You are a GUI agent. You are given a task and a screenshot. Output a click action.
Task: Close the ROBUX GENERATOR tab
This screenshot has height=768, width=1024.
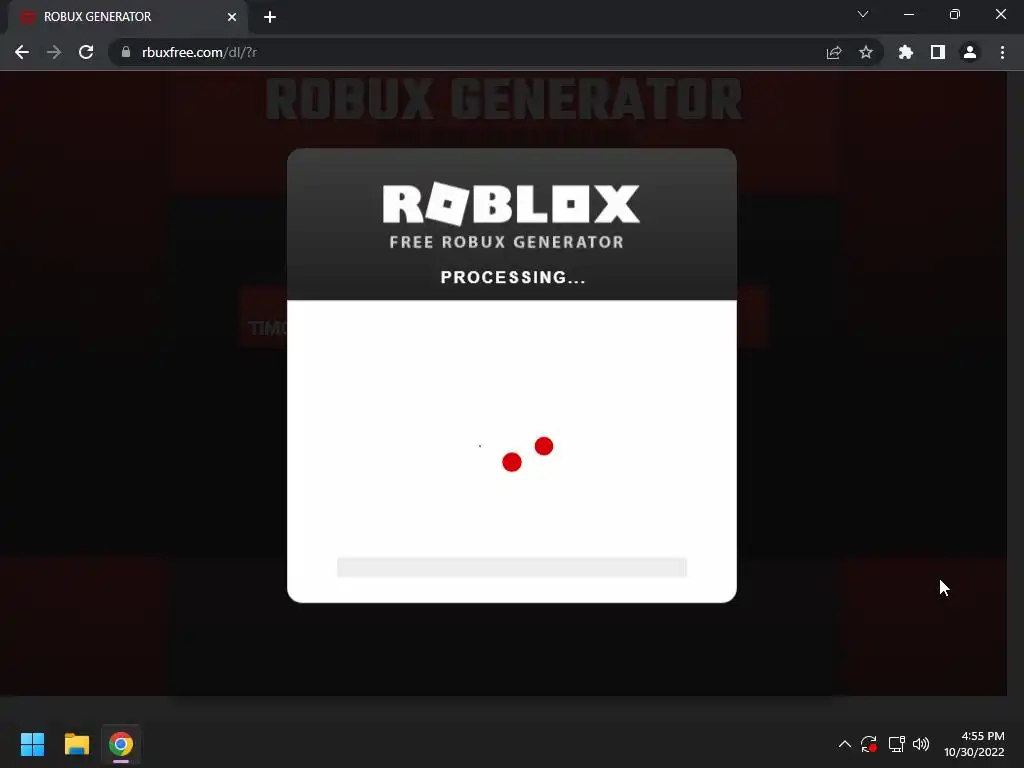click(232, 17)
